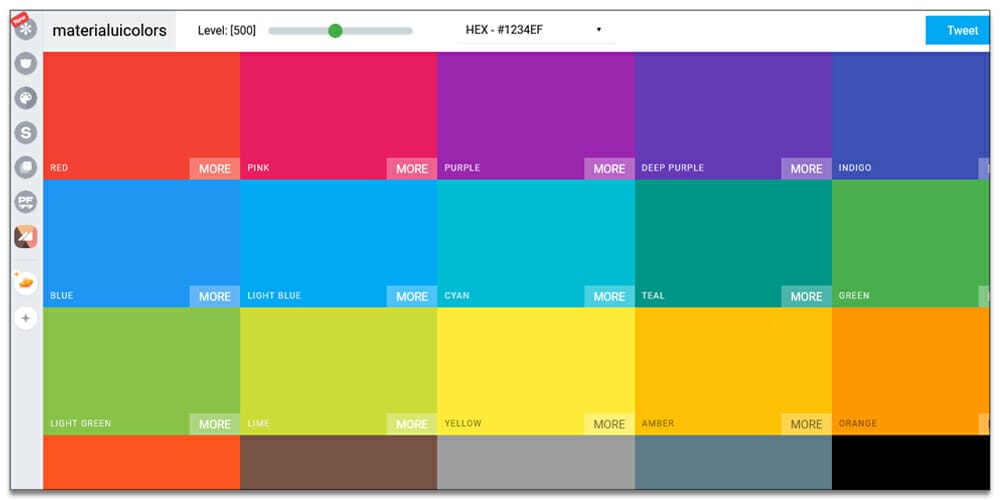The image size is (1000, 500).
Task: Select the Light Green color swatch
Action: point(142,371)
